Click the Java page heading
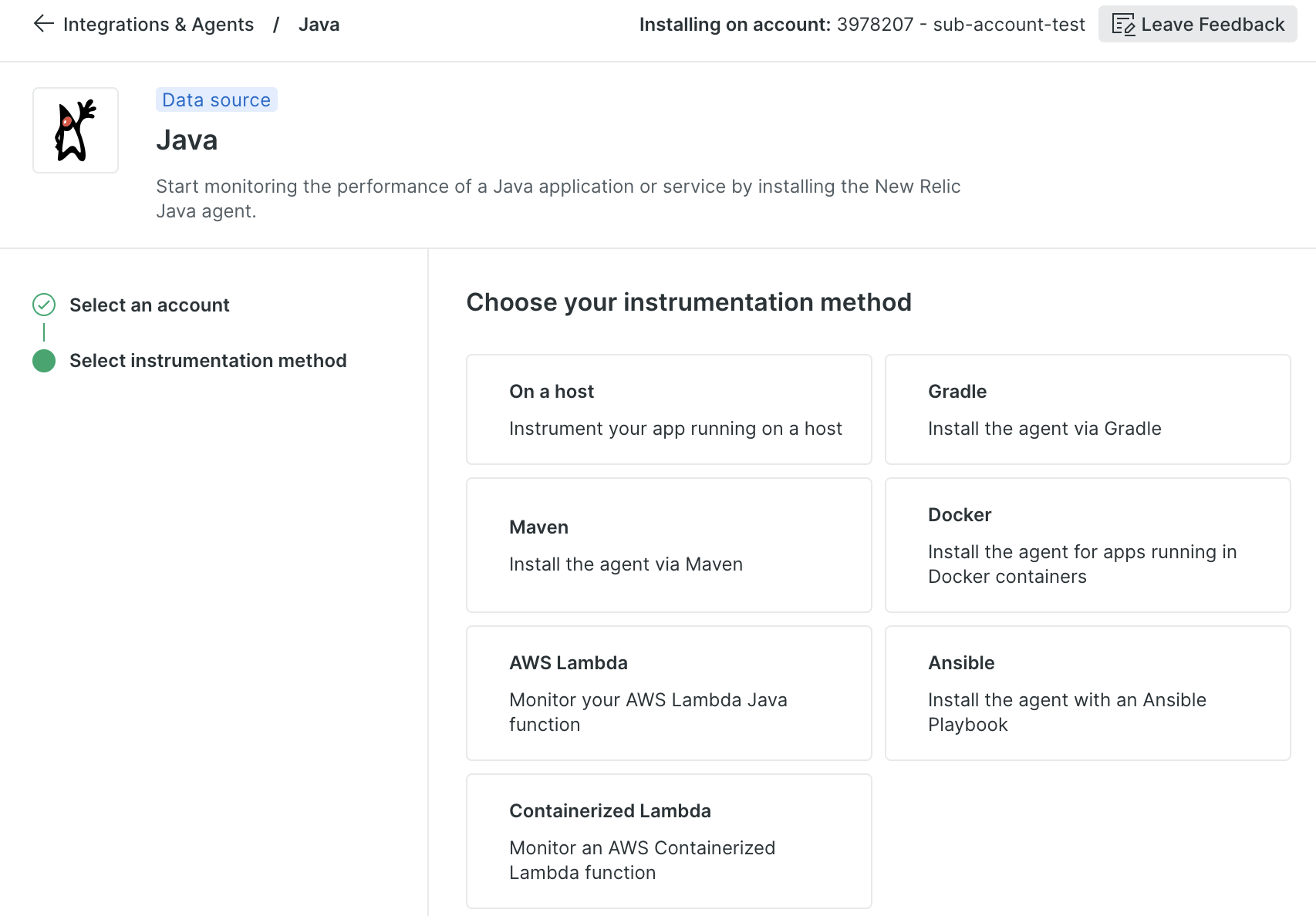Image resolution: width=1316 pixels, height=916 pixels. [187, 140]
